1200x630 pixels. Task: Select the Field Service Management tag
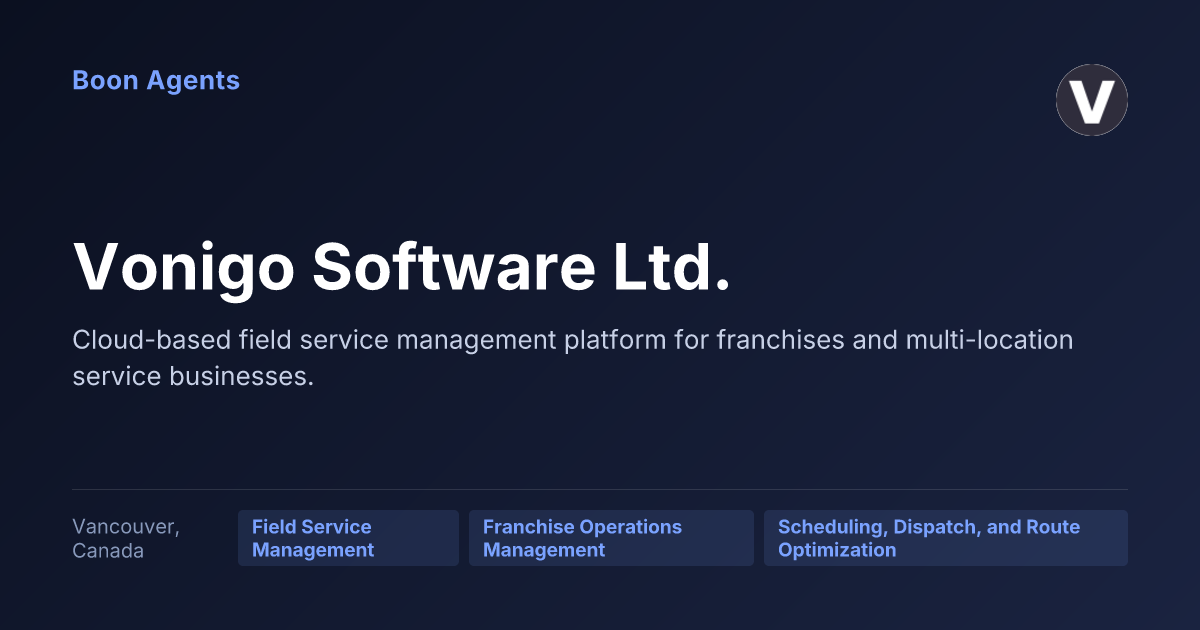[x=348, y=538]
